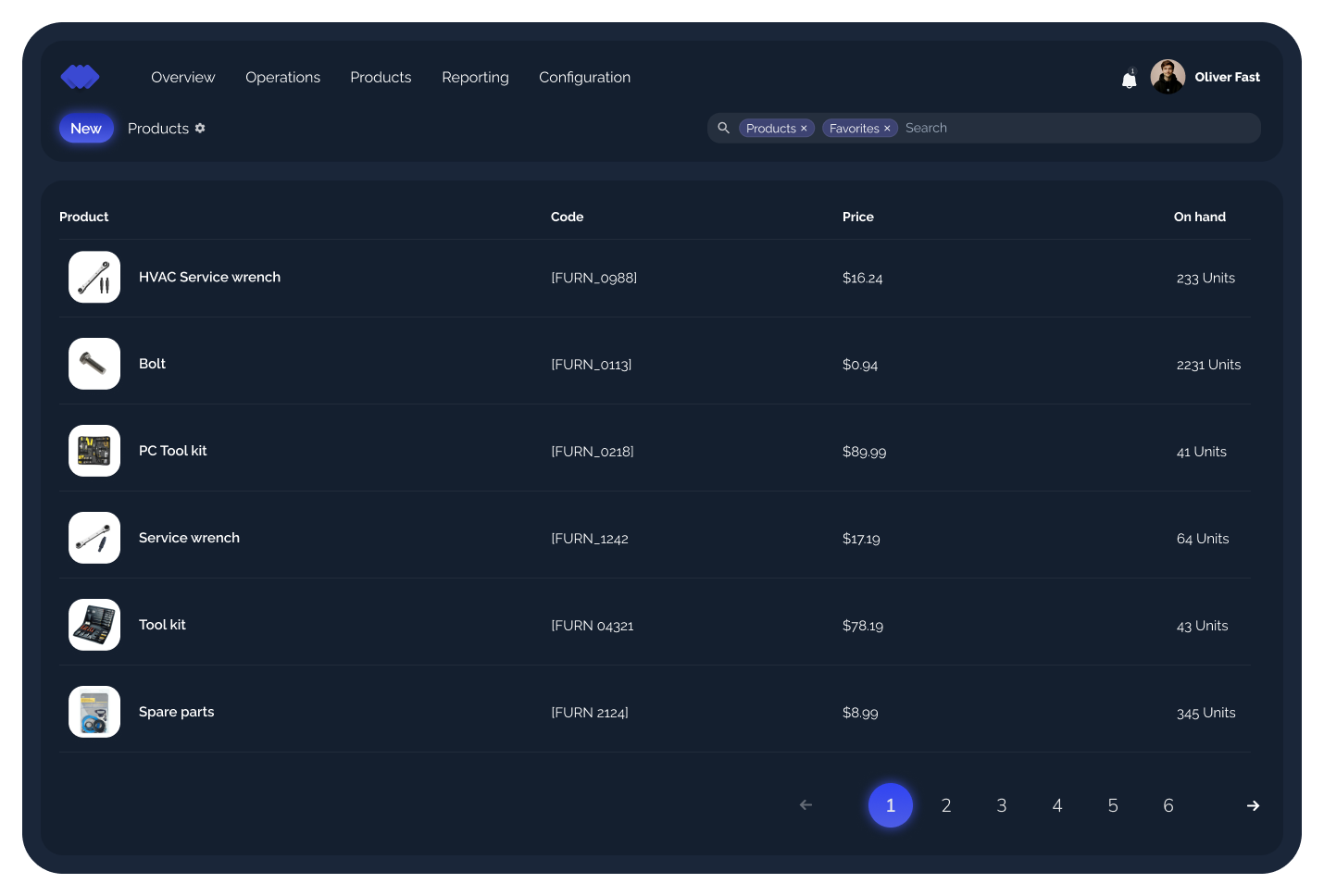Click the $17.19 price cell

pos(861,539)
